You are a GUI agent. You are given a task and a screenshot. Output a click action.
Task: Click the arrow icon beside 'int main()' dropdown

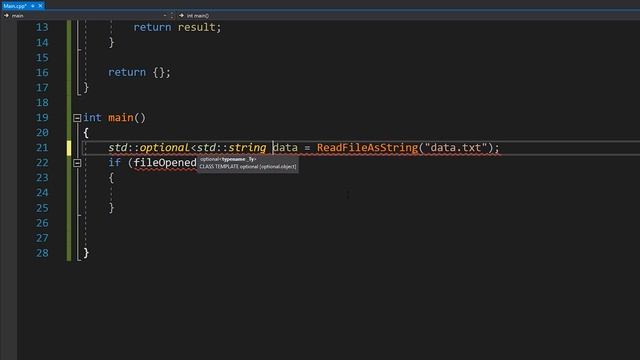(x=181, y=16)
